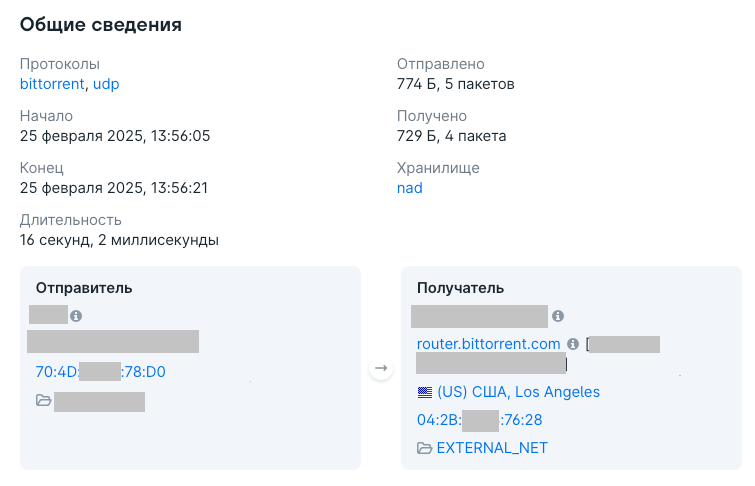Click the redacted recipient IP address

pos(480,316)
